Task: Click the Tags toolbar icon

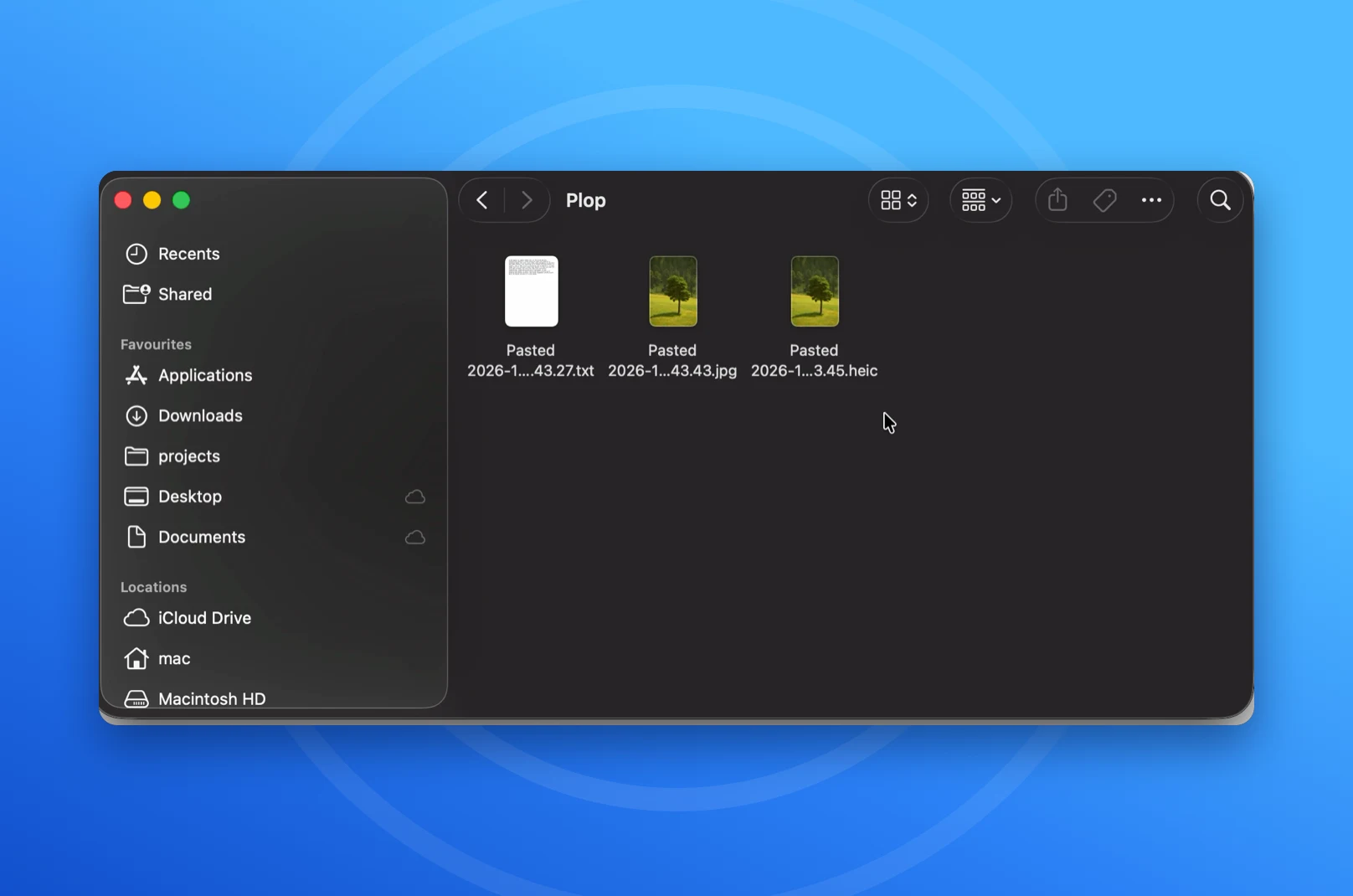Action: click(1104, 200)
